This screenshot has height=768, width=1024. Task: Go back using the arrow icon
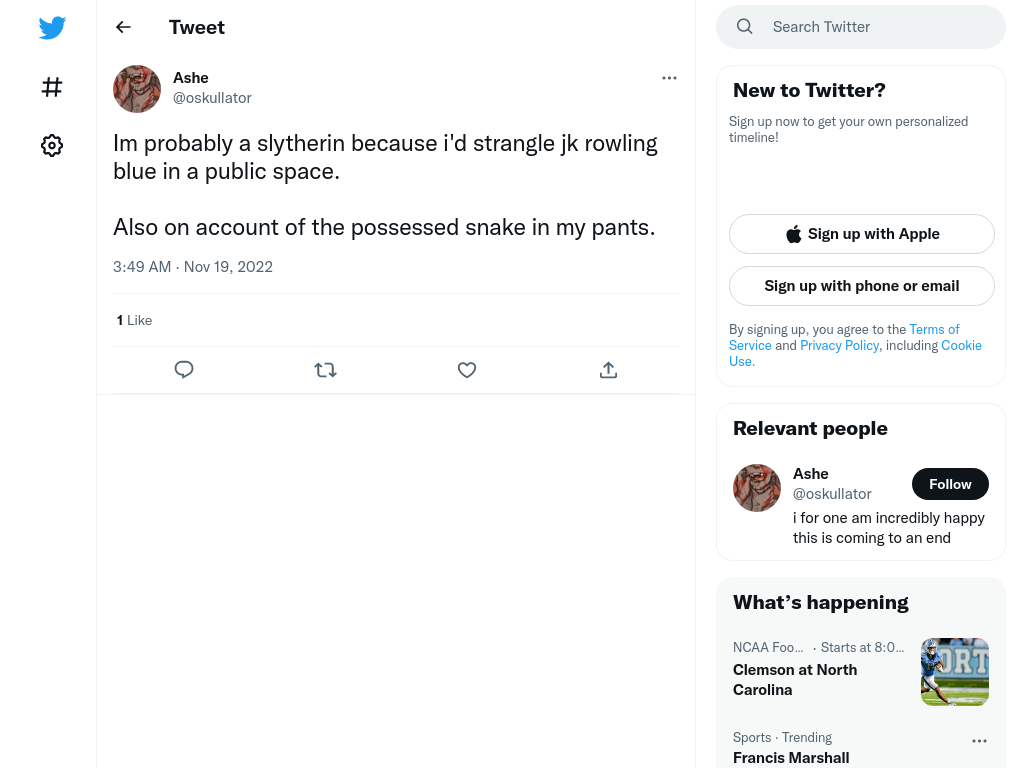tap(123, 27)
